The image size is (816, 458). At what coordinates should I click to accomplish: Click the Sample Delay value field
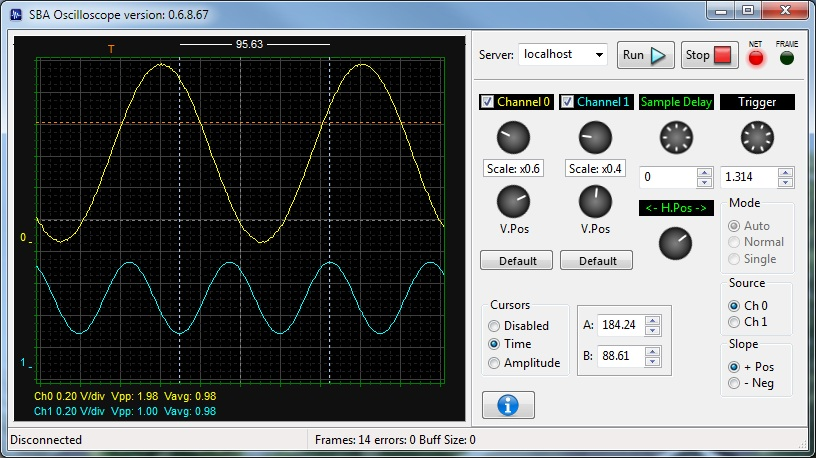pos(669,177)
